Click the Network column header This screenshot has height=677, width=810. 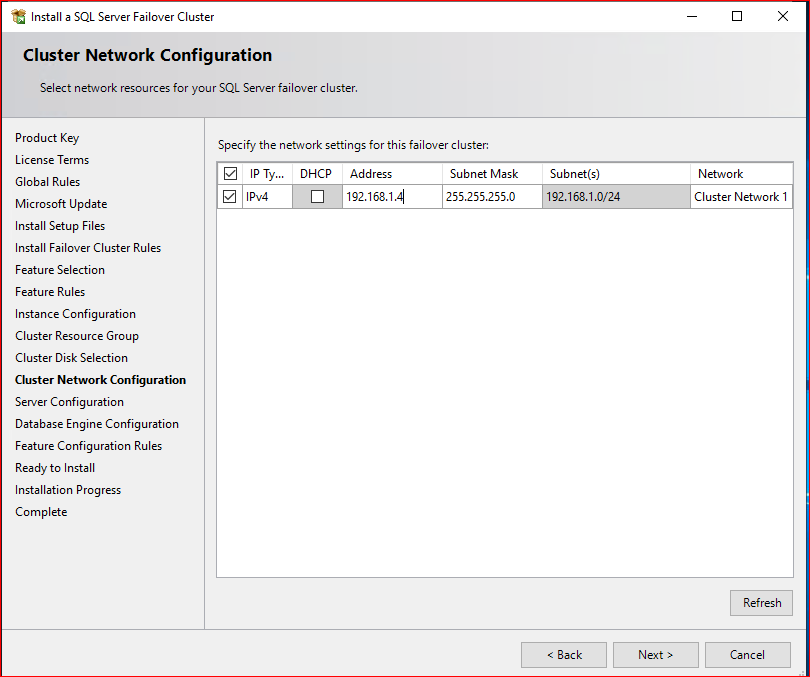(741, 174)
